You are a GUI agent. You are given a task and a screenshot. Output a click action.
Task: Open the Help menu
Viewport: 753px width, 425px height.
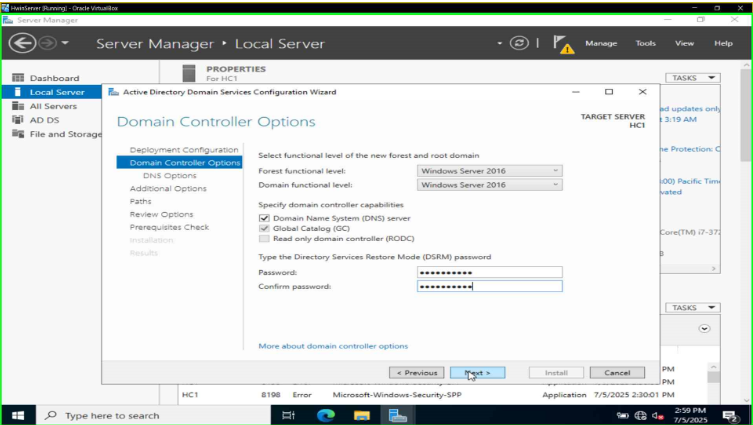pyautogui.click(x=723, y=43)
